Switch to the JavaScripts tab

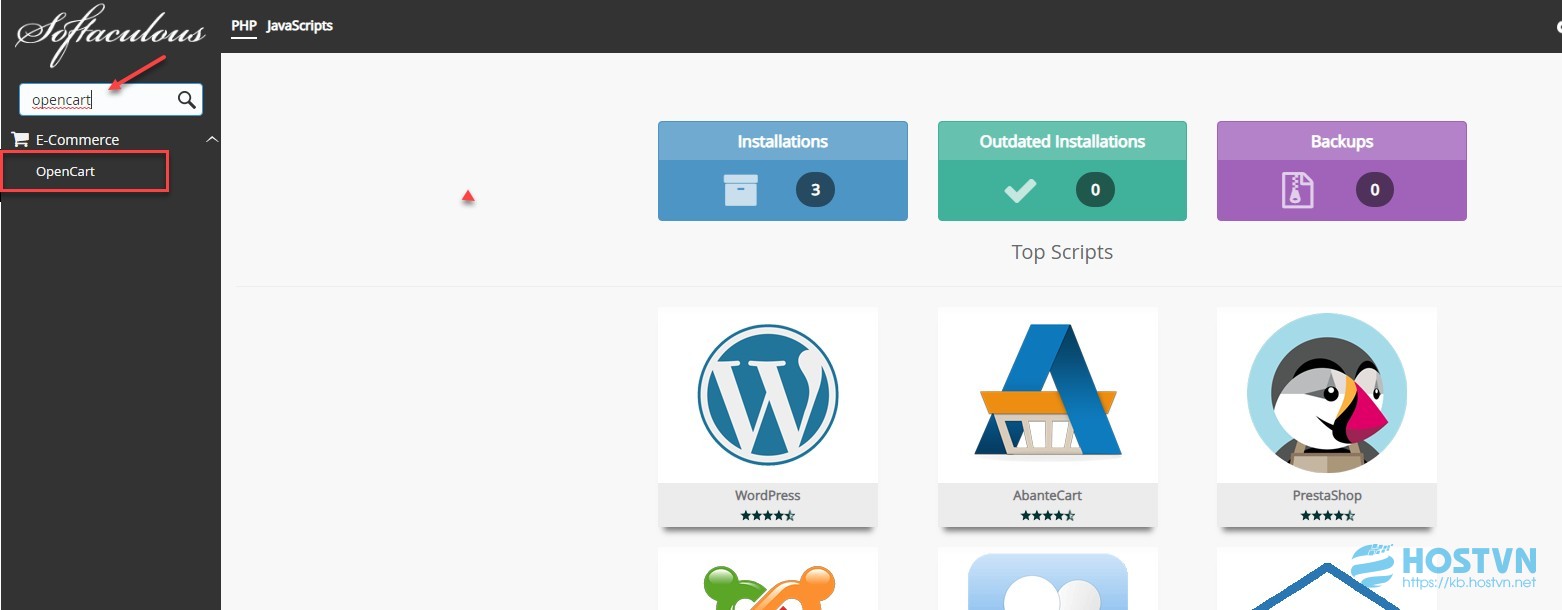pos(300,26)
